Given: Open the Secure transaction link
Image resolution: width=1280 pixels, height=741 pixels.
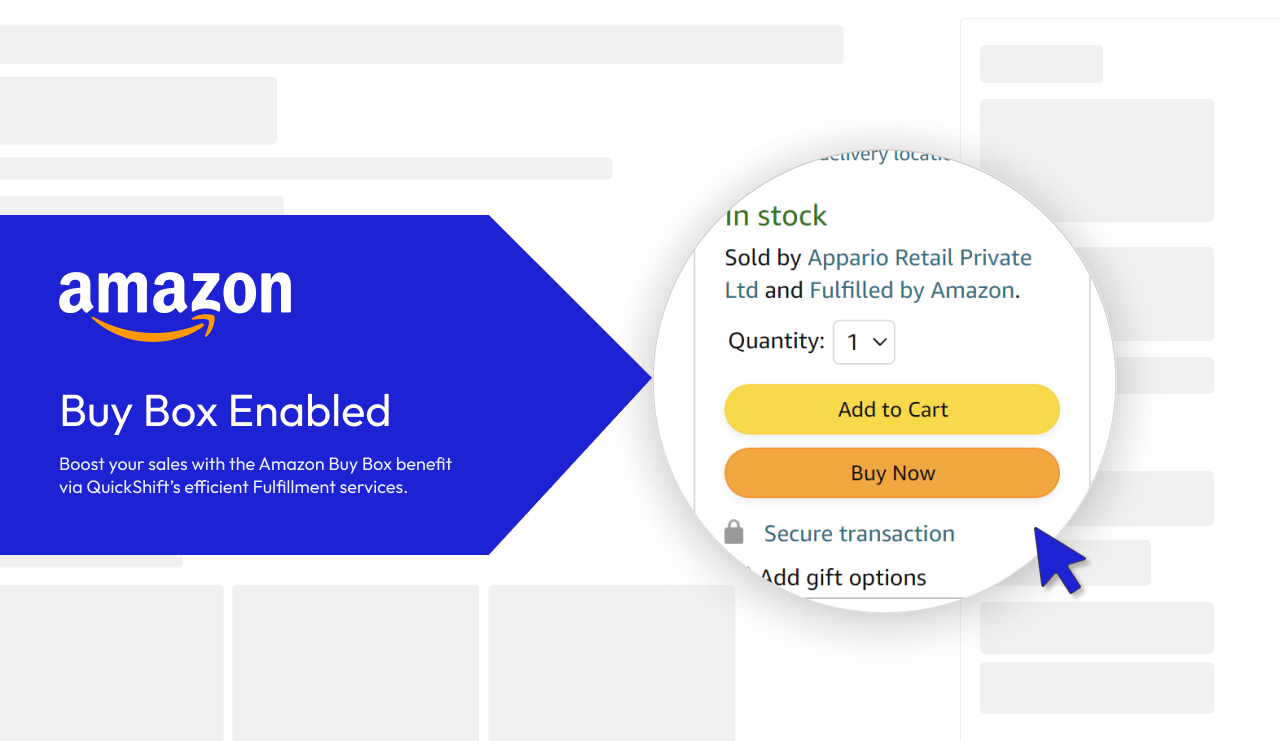Looking at the screenshot, I should click(x=859, y=533).
